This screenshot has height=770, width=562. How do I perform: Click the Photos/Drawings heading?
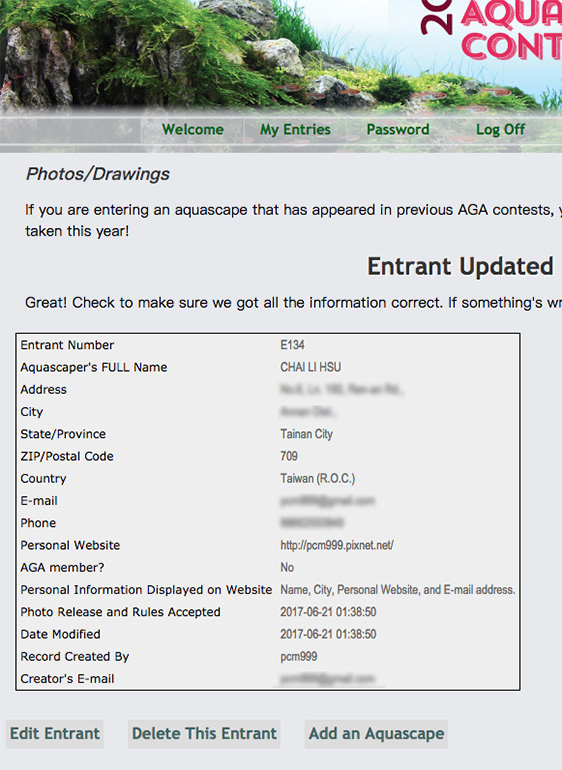(97, 174)
